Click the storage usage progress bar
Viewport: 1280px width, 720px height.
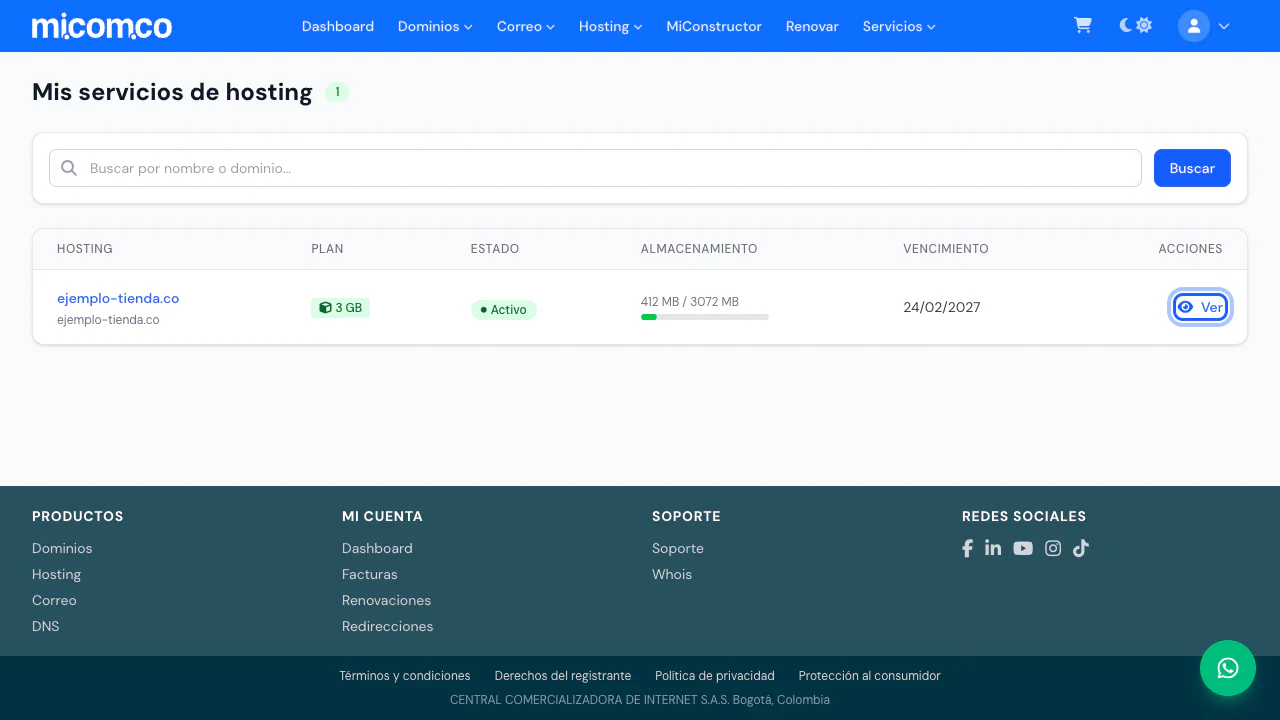705,317
